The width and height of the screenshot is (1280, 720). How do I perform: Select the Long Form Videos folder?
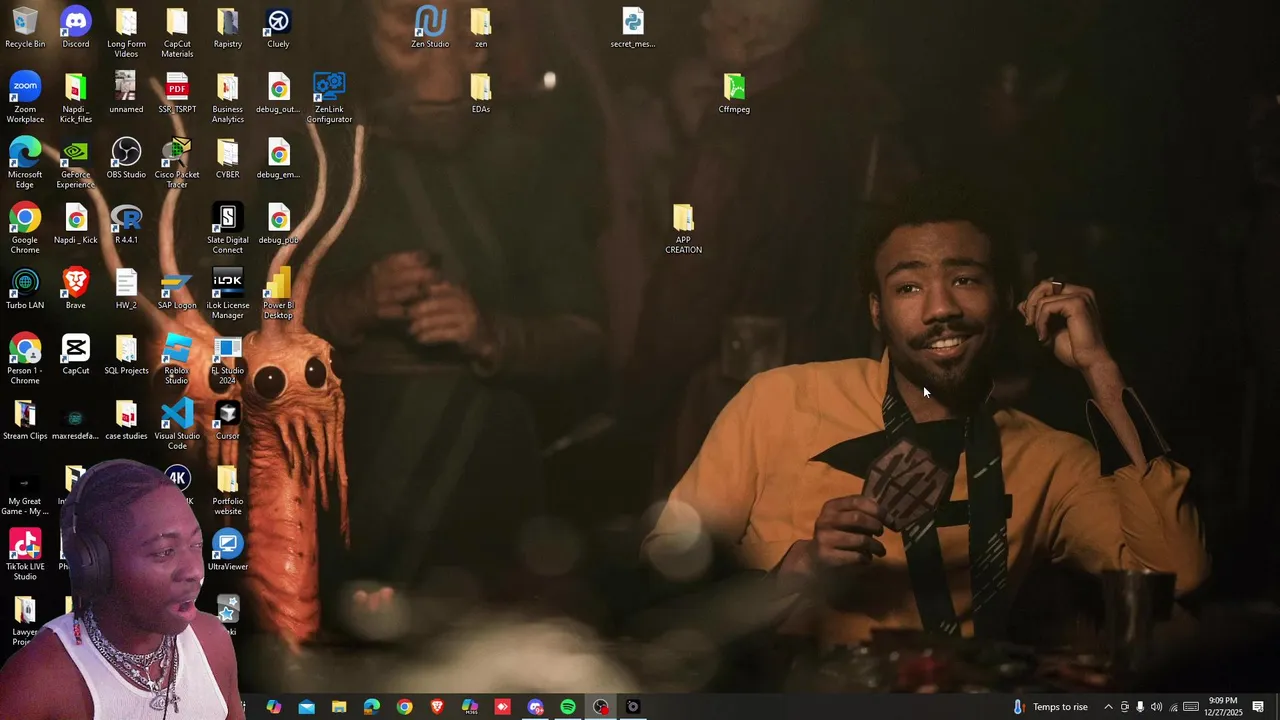tap(126, 33)
